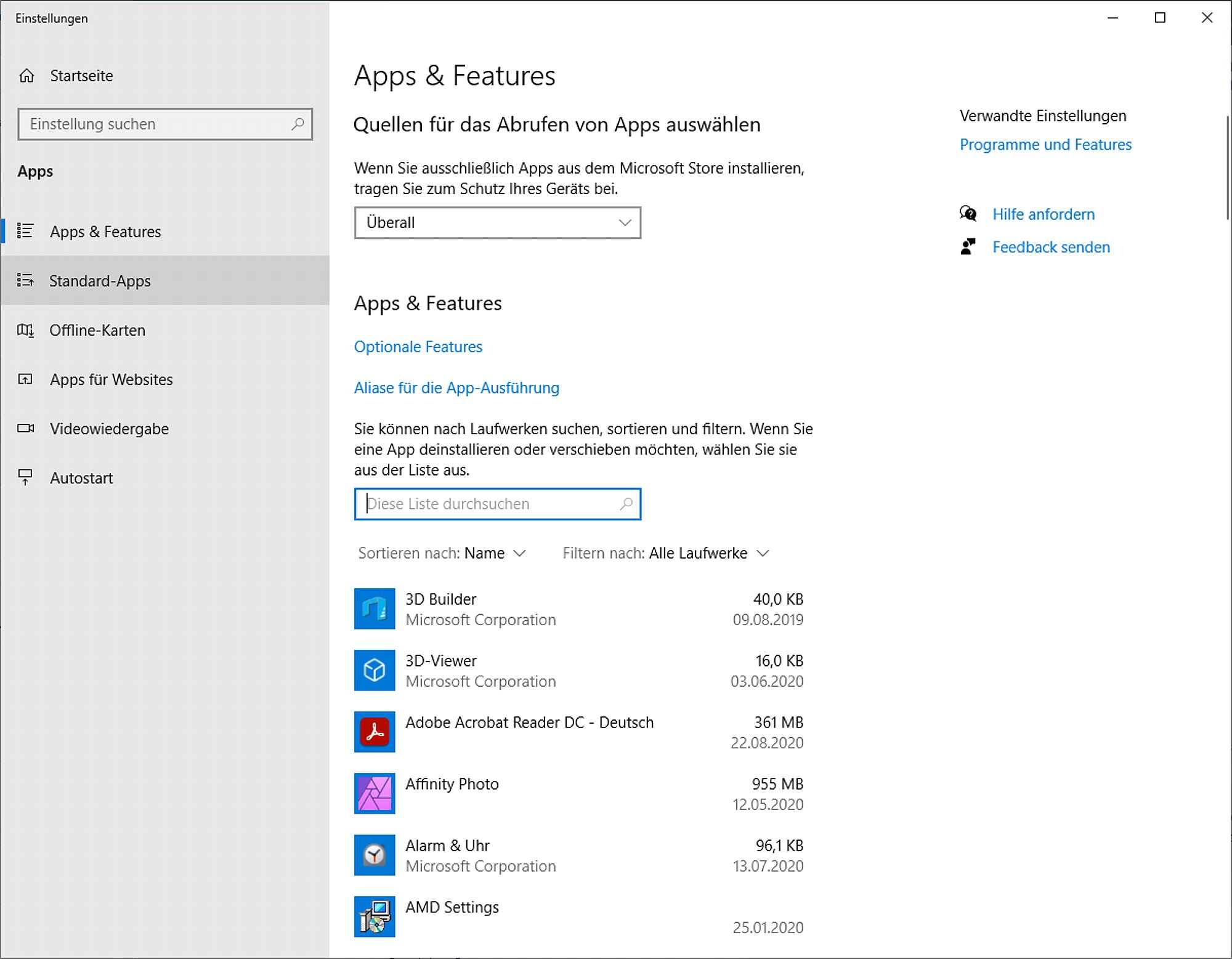Maximize the Einstellungen window
Image resolution: width=1232 pixels, height=959 pixels.
[x=1160, y=18]
